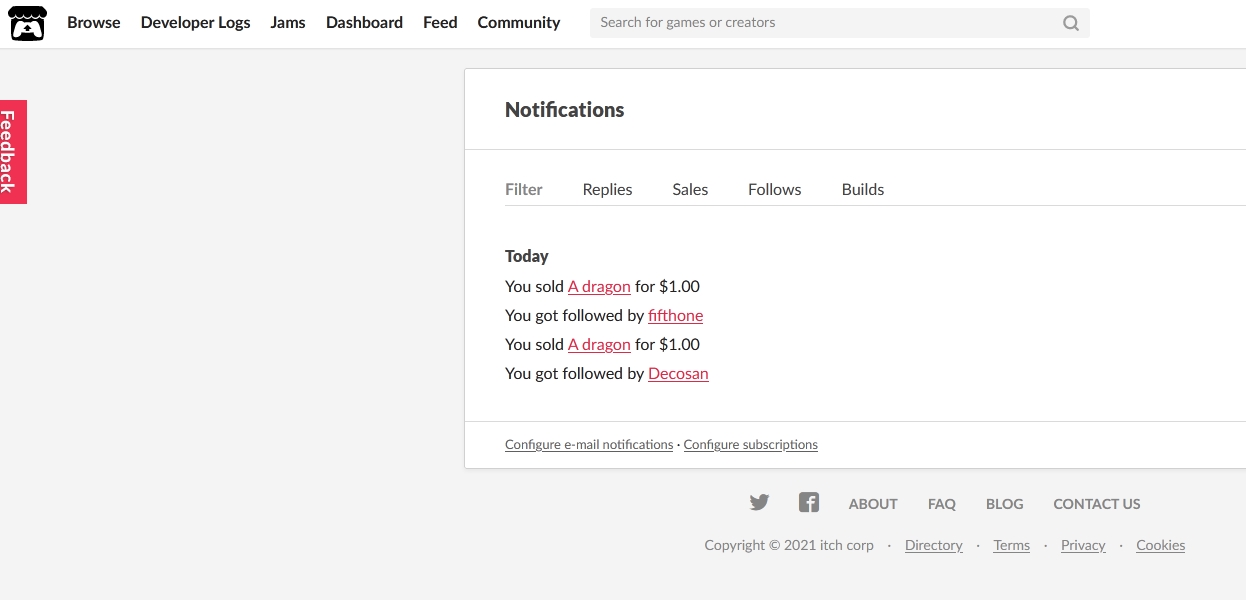View follower Decosan's profile
This screenshot has width=1246, height=600.
pos(678,373)
